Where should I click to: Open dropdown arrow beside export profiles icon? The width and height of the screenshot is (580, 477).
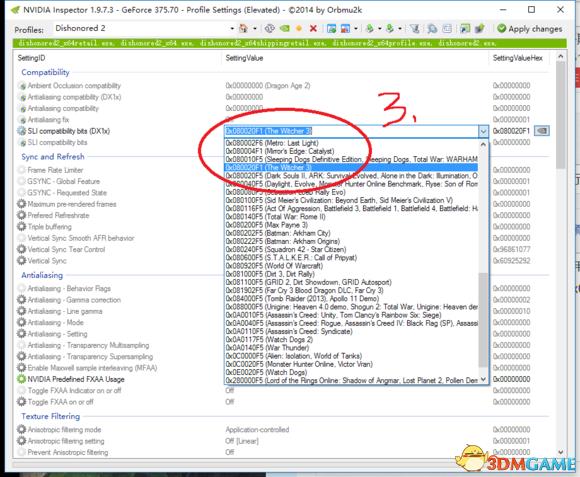(380, 28)
